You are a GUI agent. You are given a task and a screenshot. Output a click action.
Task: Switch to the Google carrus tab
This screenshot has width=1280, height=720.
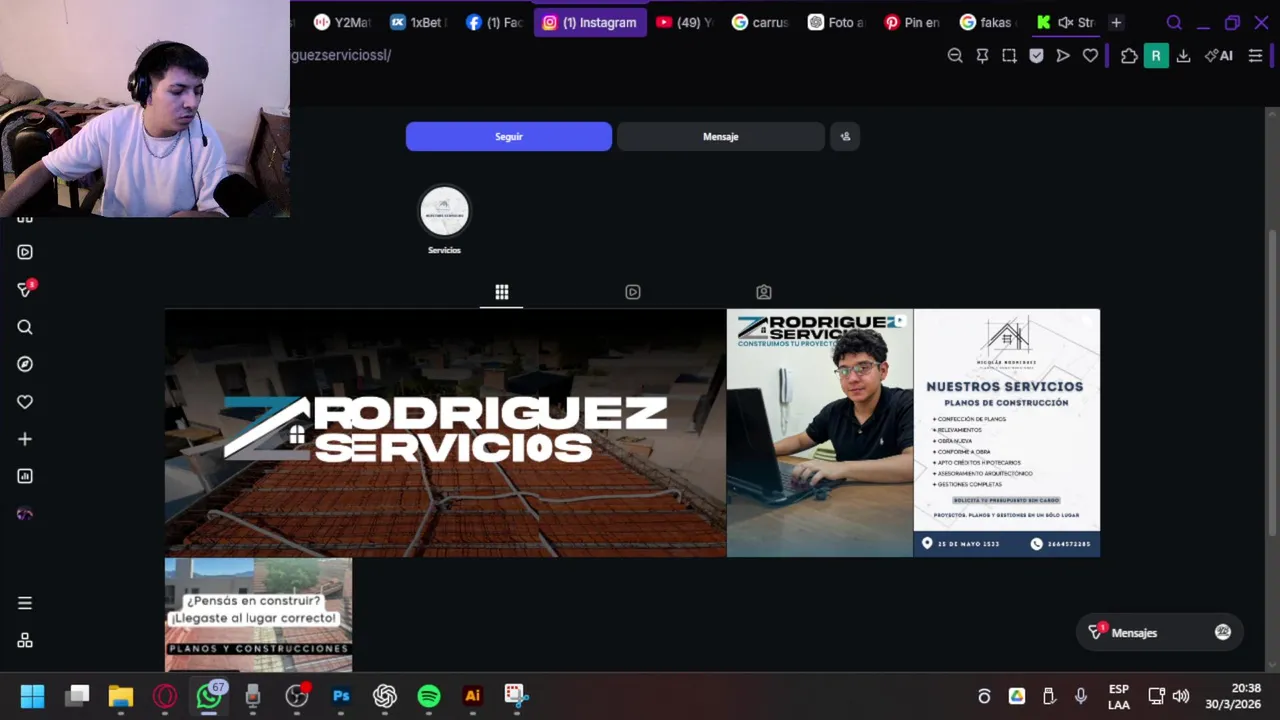click(760, 22)
